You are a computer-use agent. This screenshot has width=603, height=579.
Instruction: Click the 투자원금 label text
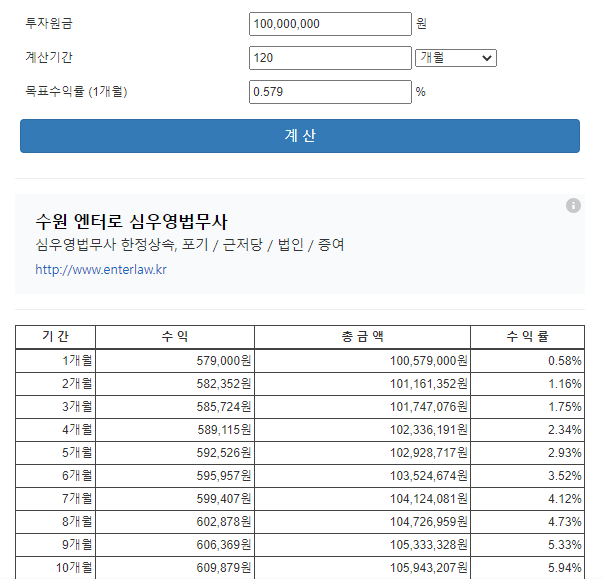[49, 23]
